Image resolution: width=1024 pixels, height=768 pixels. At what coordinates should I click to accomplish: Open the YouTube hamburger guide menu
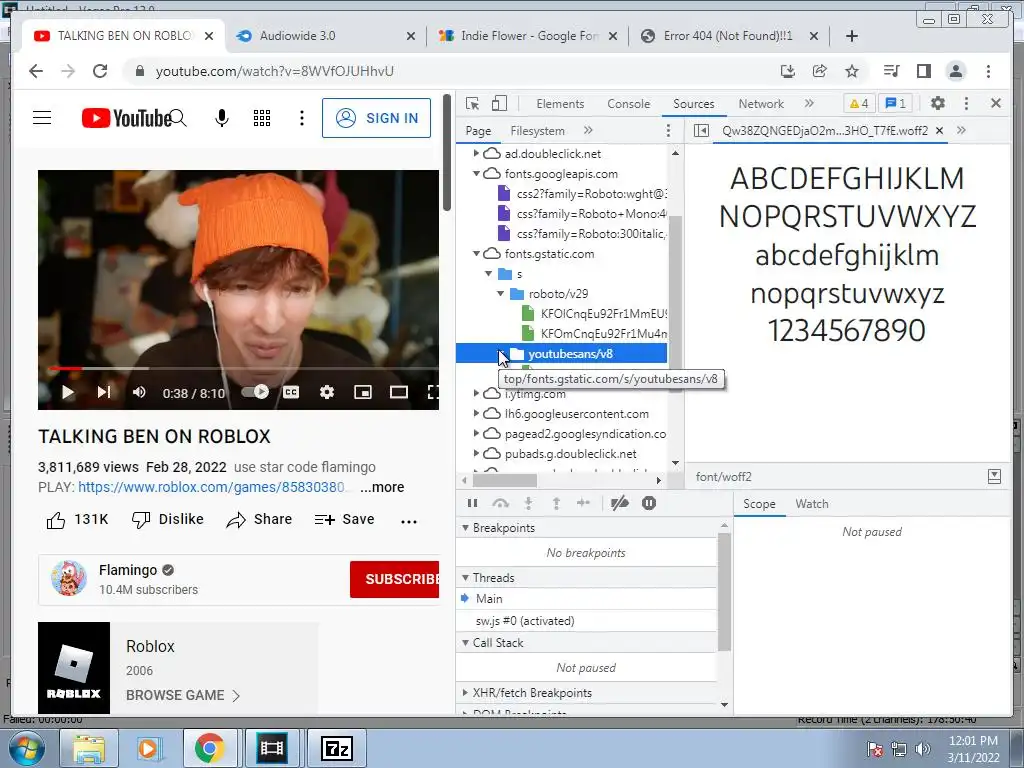pos(42,118)
